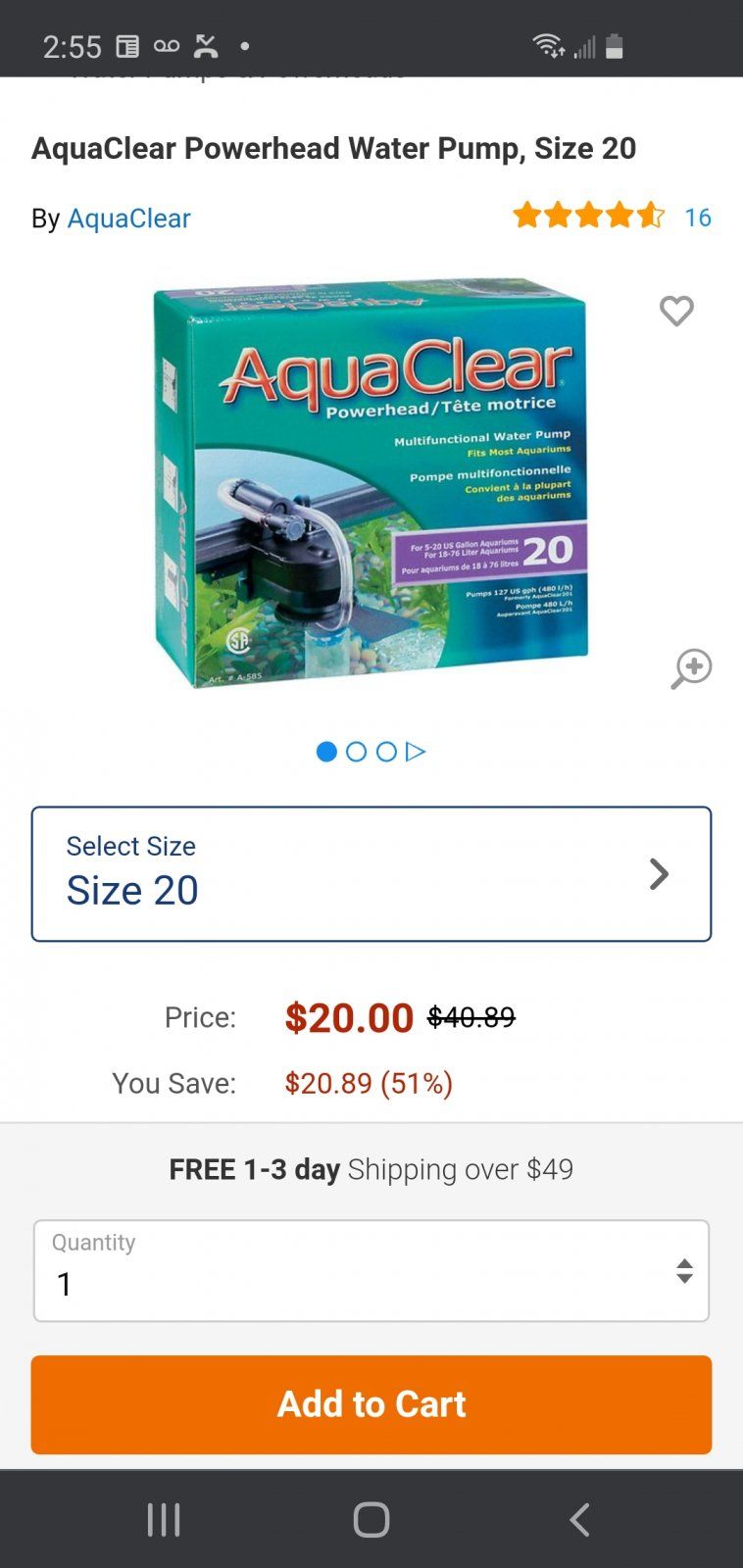
Task: Tap the star rating icons
Action: point(589,216)
